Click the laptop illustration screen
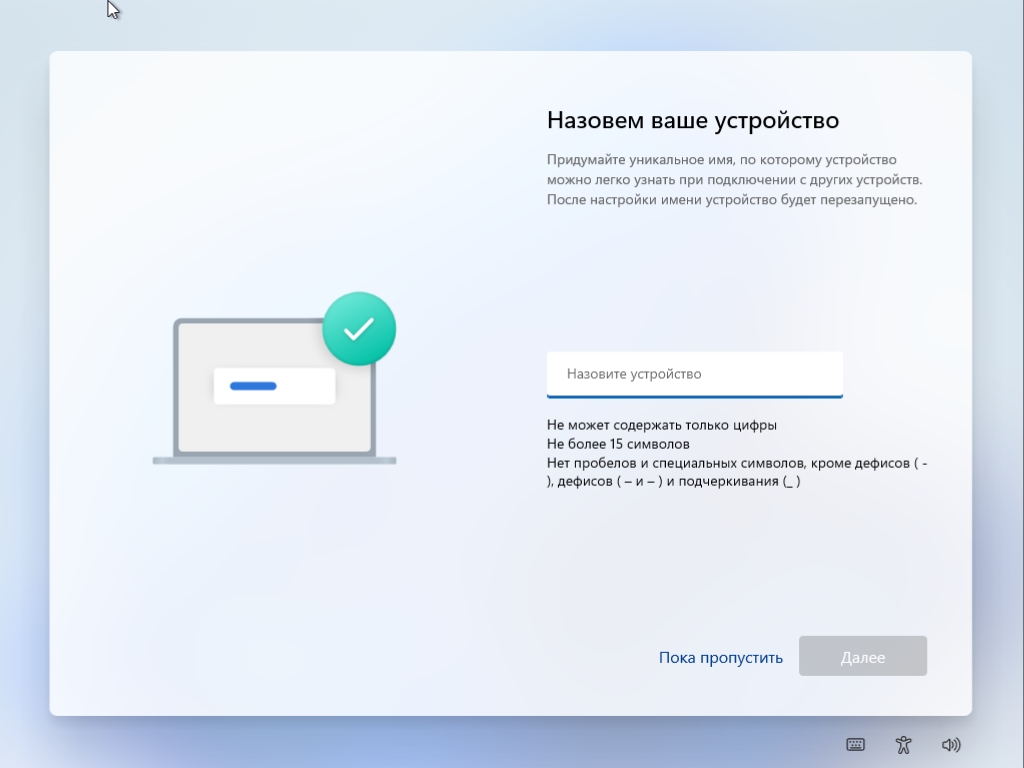Viewport: 1024px width, 768px height. point(274,387)
